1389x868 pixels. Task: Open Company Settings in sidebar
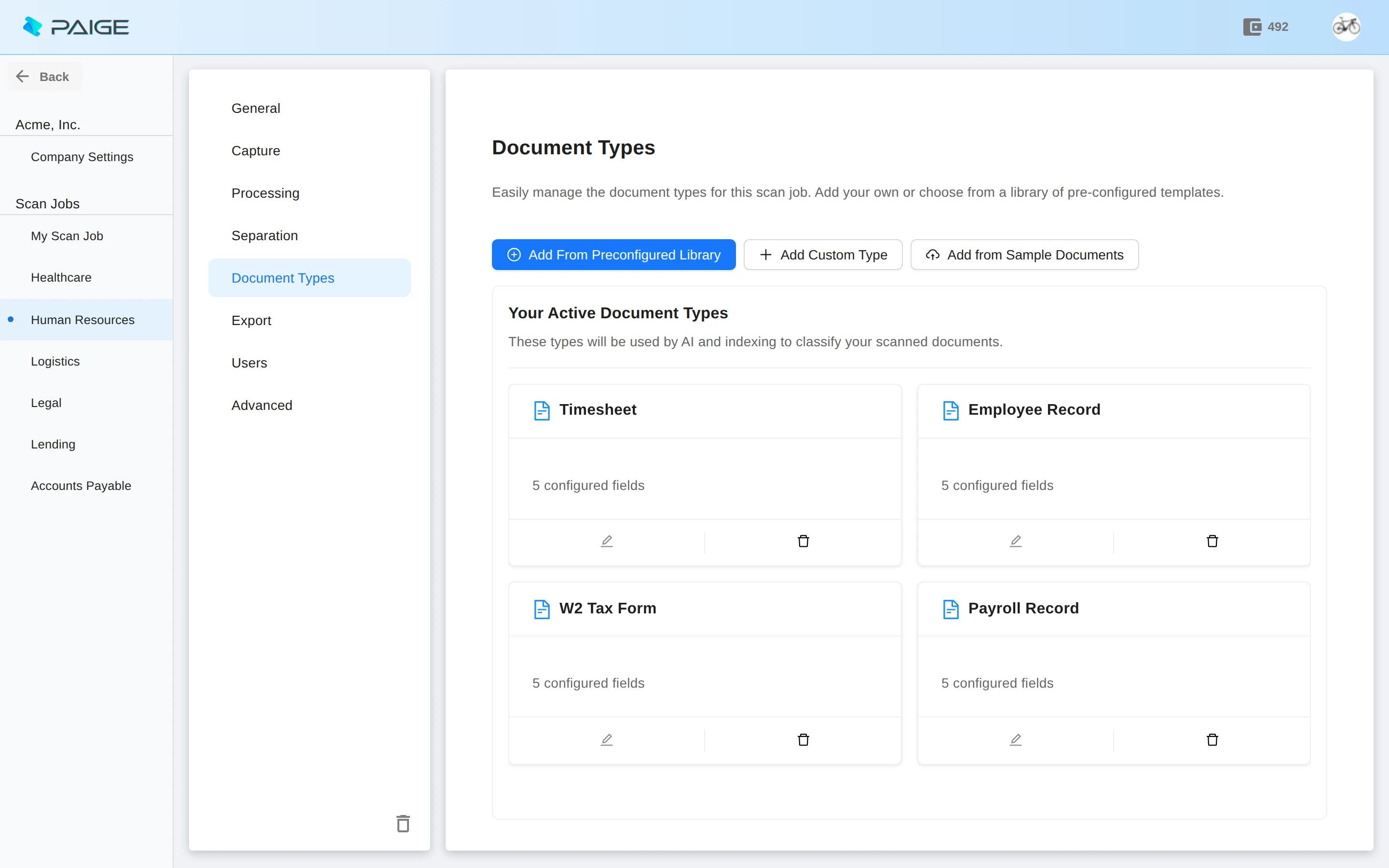click(86, 157)
